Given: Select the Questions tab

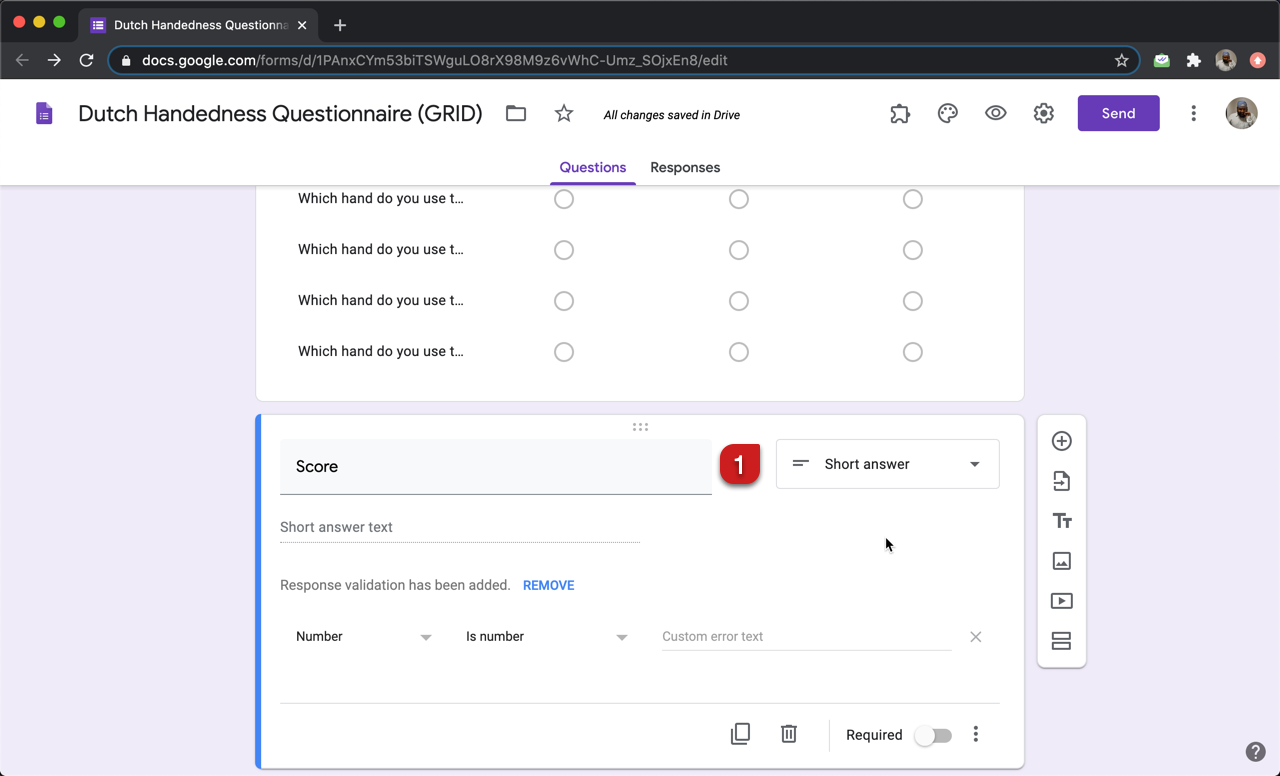Looking at the screenshot, I should pyautogui.click(x=592, y=168).
